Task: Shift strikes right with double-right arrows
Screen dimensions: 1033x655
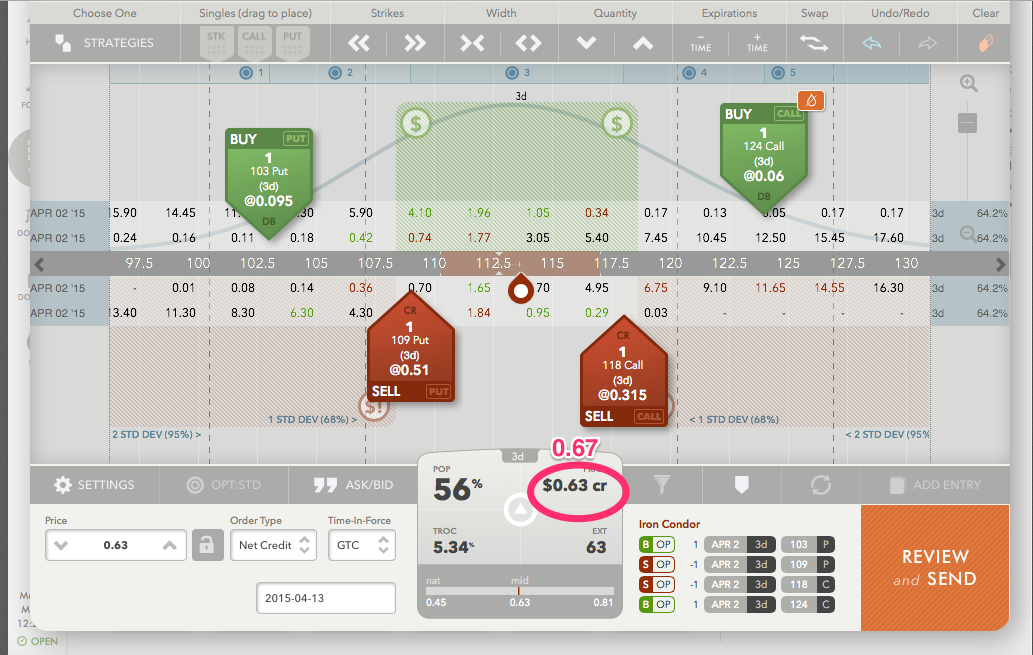Action: (415, 43)
